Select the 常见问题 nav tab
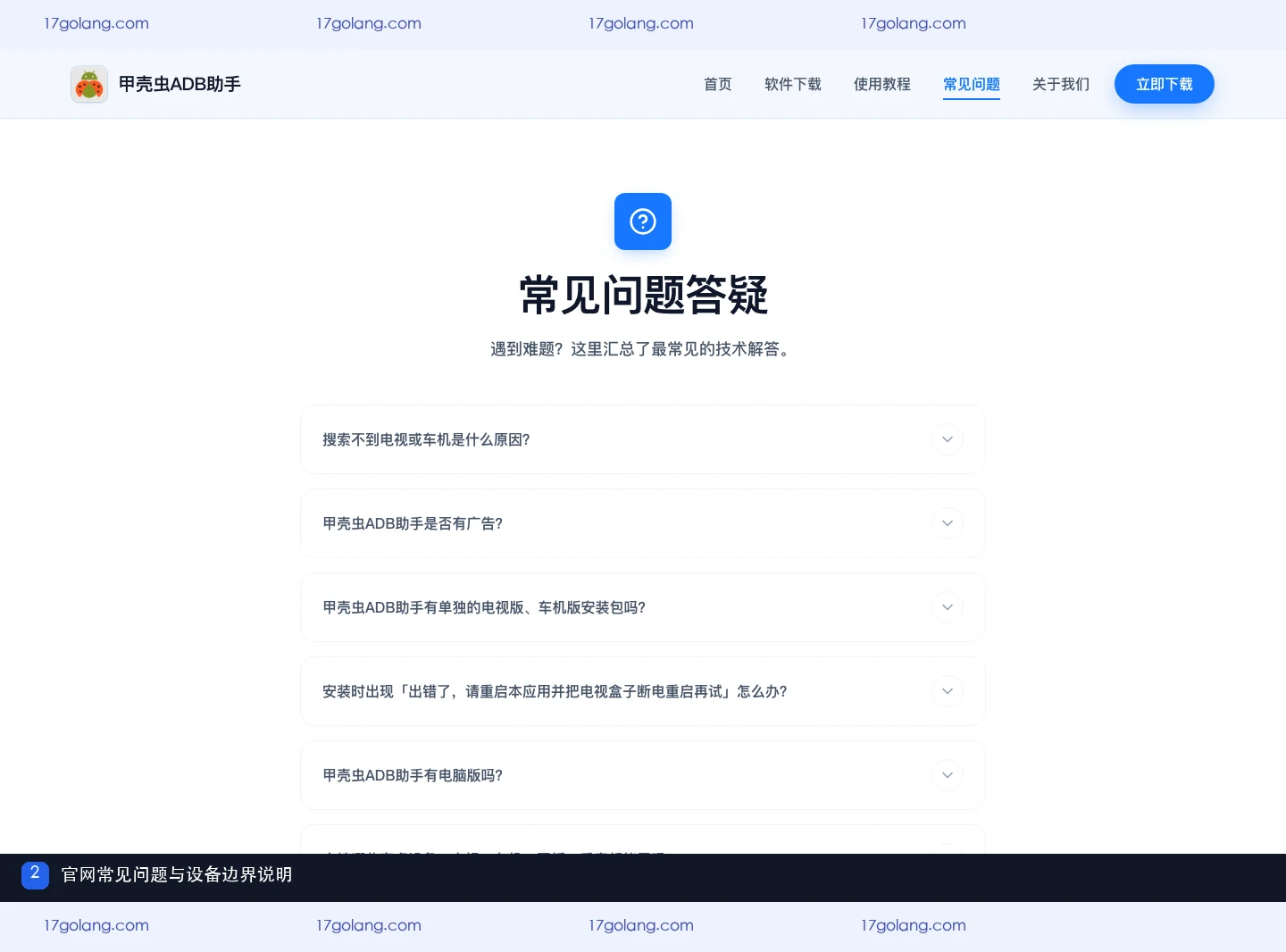 click(x=972, y=84)
